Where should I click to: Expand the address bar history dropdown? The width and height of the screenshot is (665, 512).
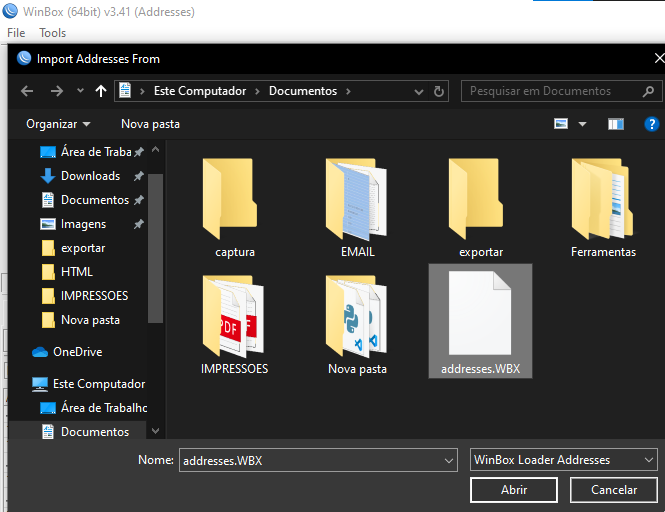tap(419, 92)
